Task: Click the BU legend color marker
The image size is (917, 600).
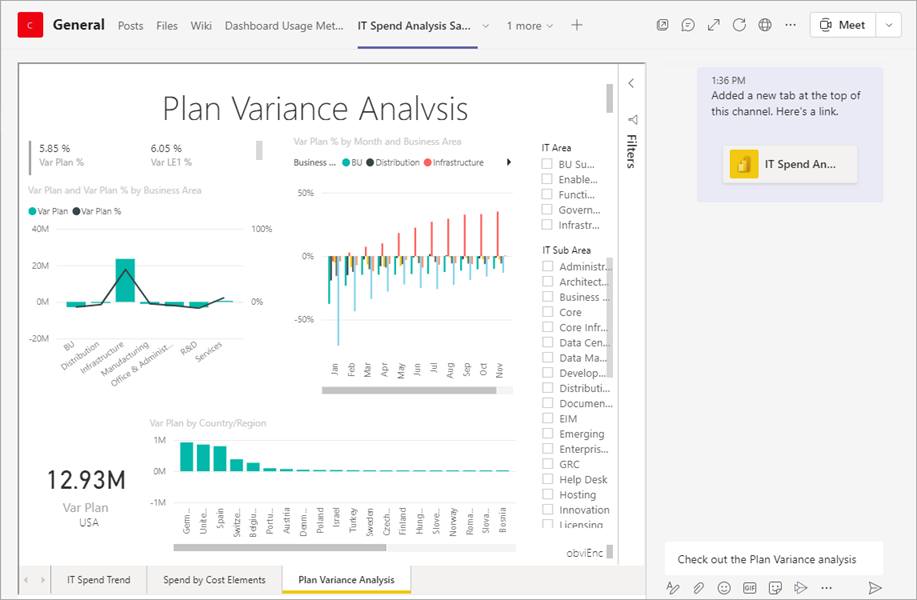Action: click(346, 163)
